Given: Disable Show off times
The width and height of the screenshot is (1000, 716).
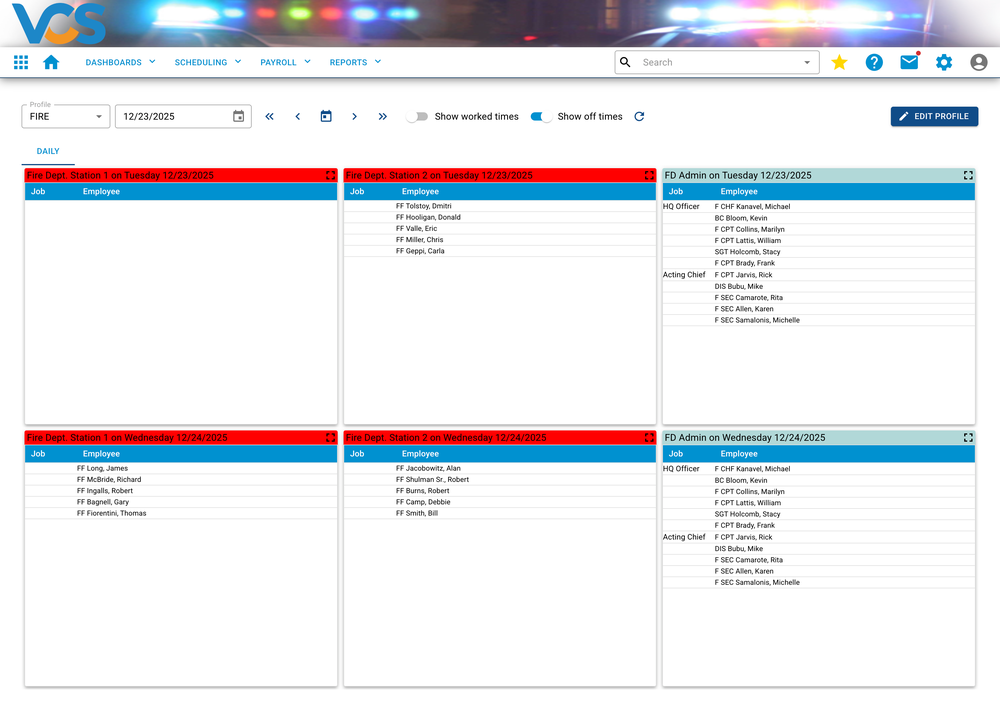Looking at the screenshot, I should point(540,116).
